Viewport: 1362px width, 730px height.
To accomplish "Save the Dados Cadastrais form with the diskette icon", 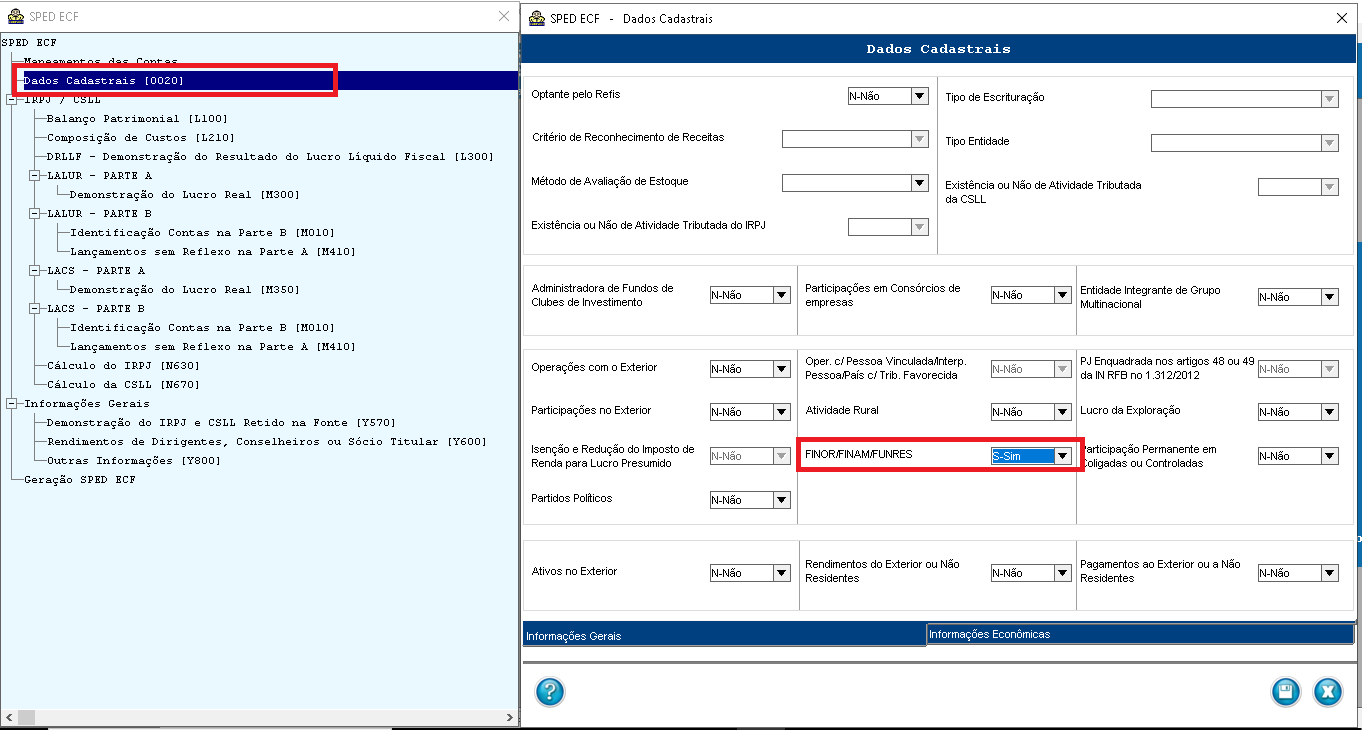I will [x=1285, y=691].
